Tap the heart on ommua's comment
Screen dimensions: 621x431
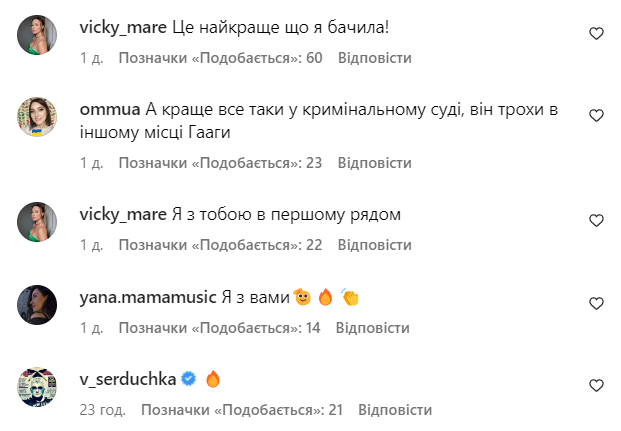[596, 116]
